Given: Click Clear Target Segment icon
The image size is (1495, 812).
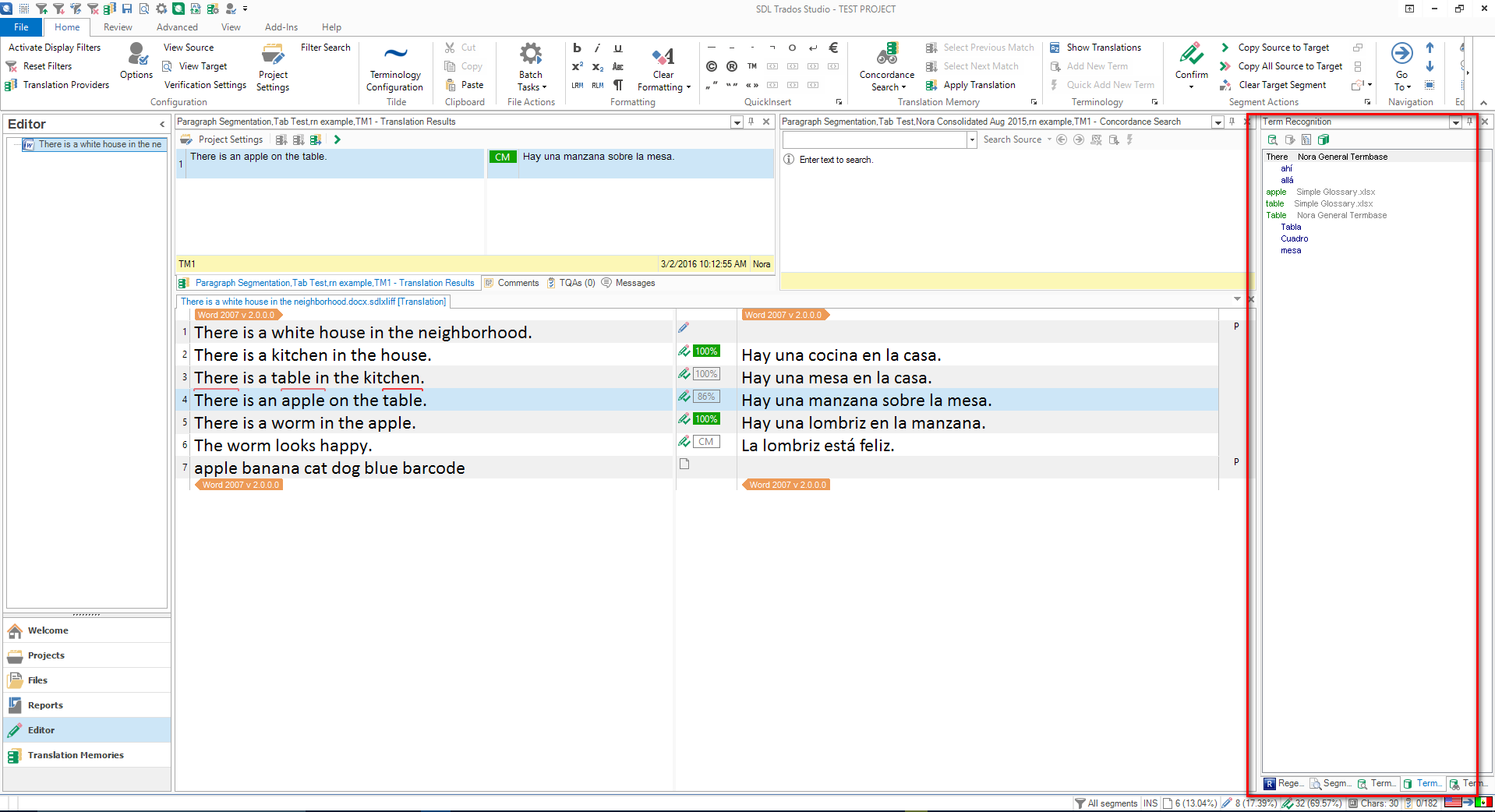Looking at the screenshot, I should click(1225, 85).
